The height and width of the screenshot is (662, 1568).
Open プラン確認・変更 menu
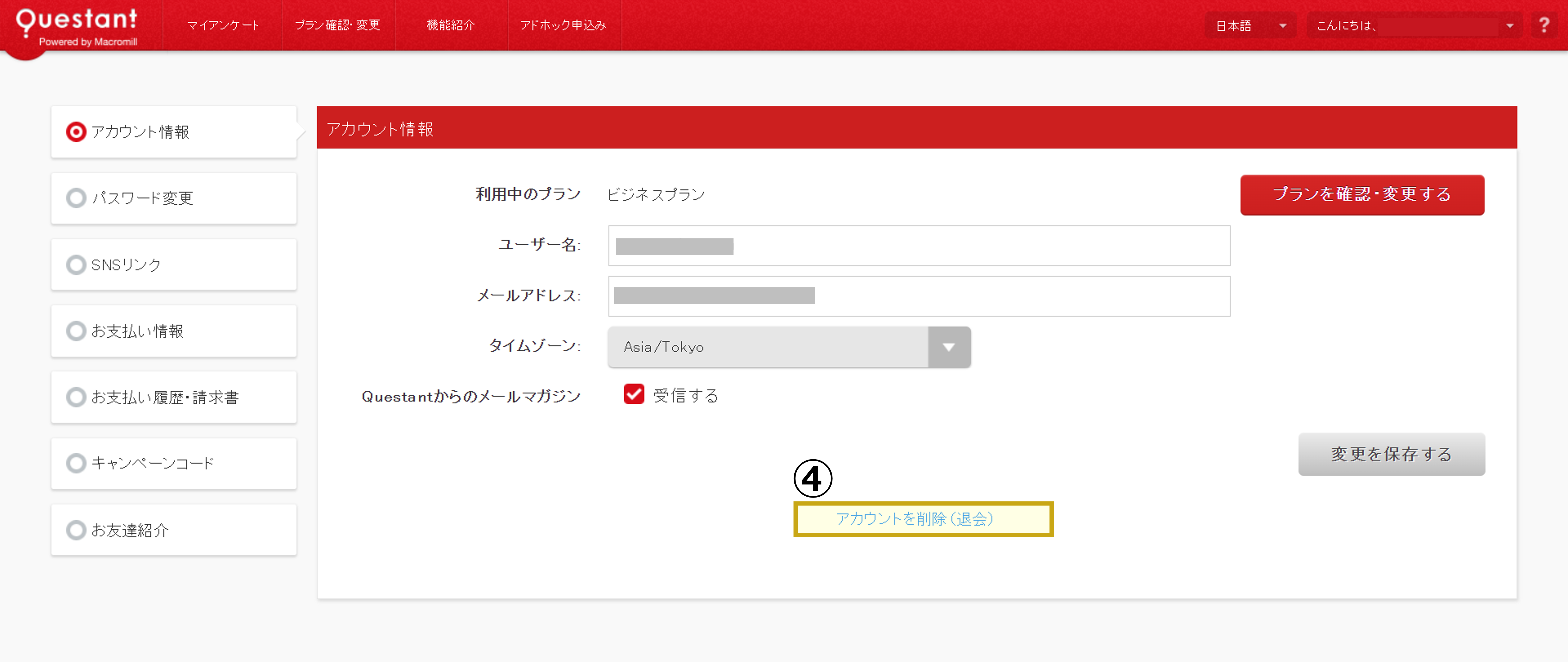coord(338,26)
